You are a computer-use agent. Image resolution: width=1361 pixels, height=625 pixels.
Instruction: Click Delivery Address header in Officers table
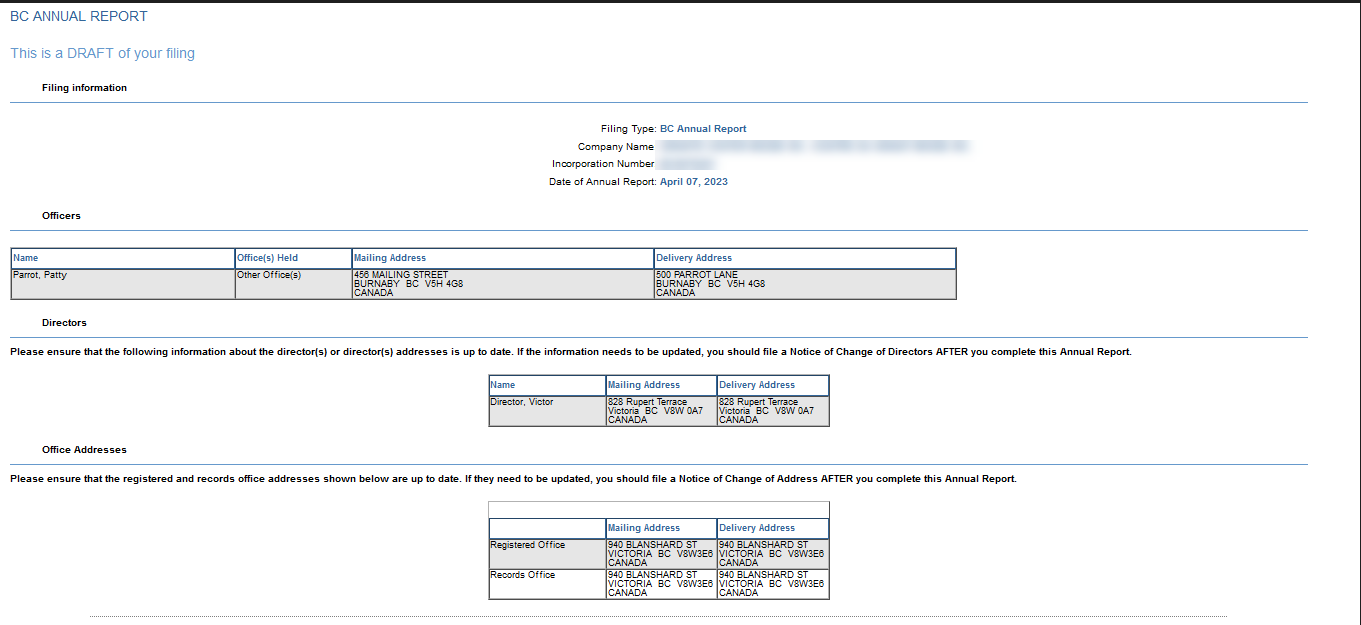[694, 258]
